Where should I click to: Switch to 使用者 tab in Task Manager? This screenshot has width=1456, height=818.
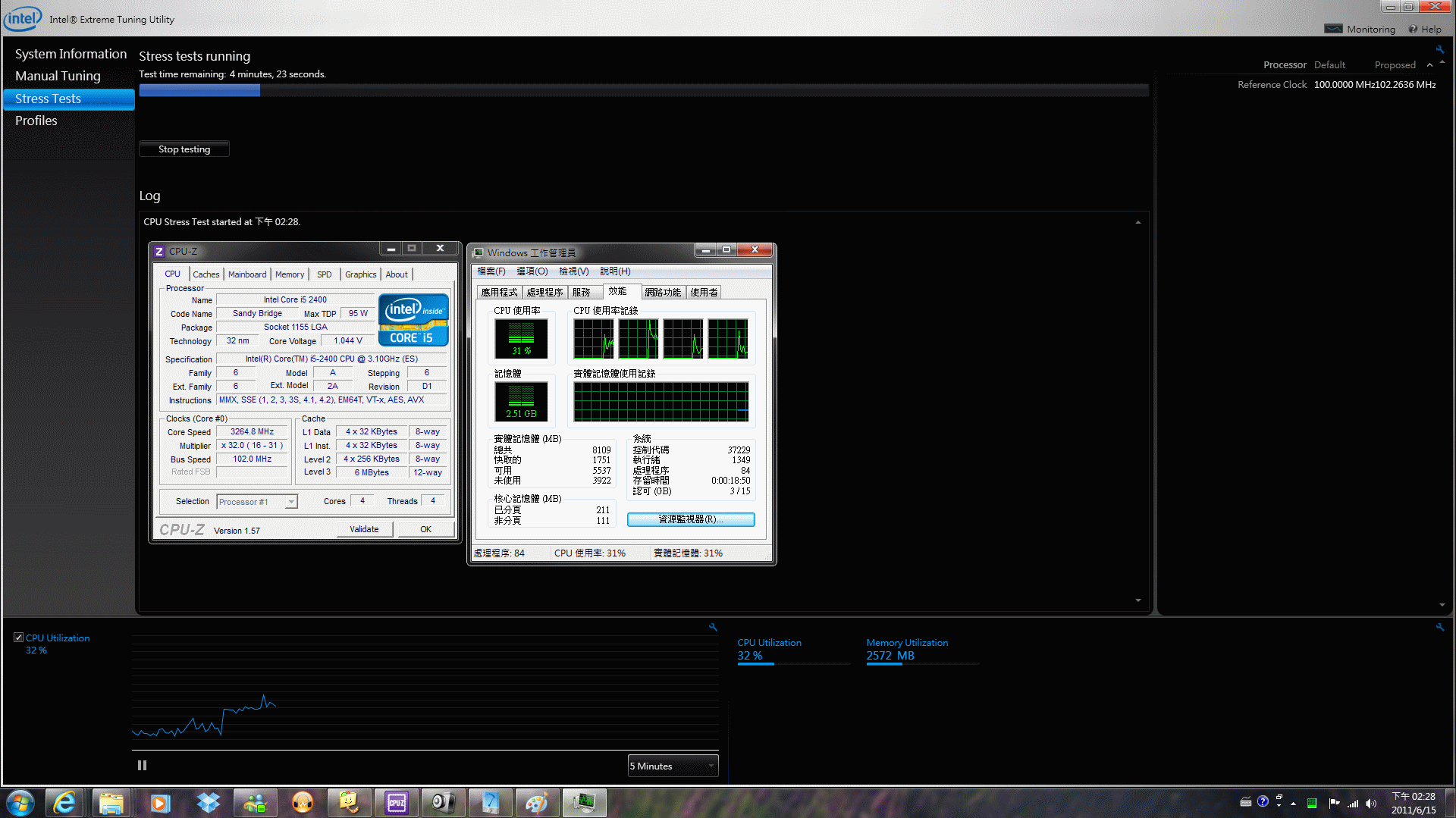[704, 293]
